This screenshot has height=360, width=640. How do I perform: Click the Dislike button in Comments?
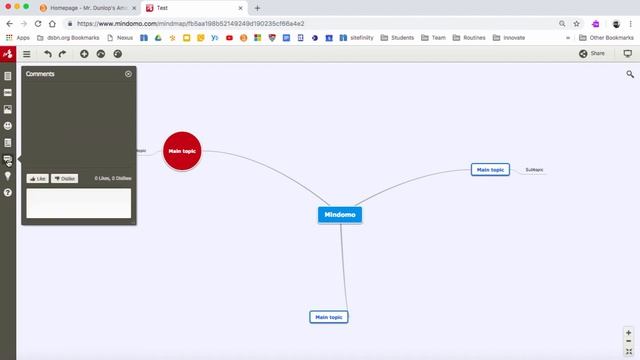pyautogui.click(x=64, y=178)
